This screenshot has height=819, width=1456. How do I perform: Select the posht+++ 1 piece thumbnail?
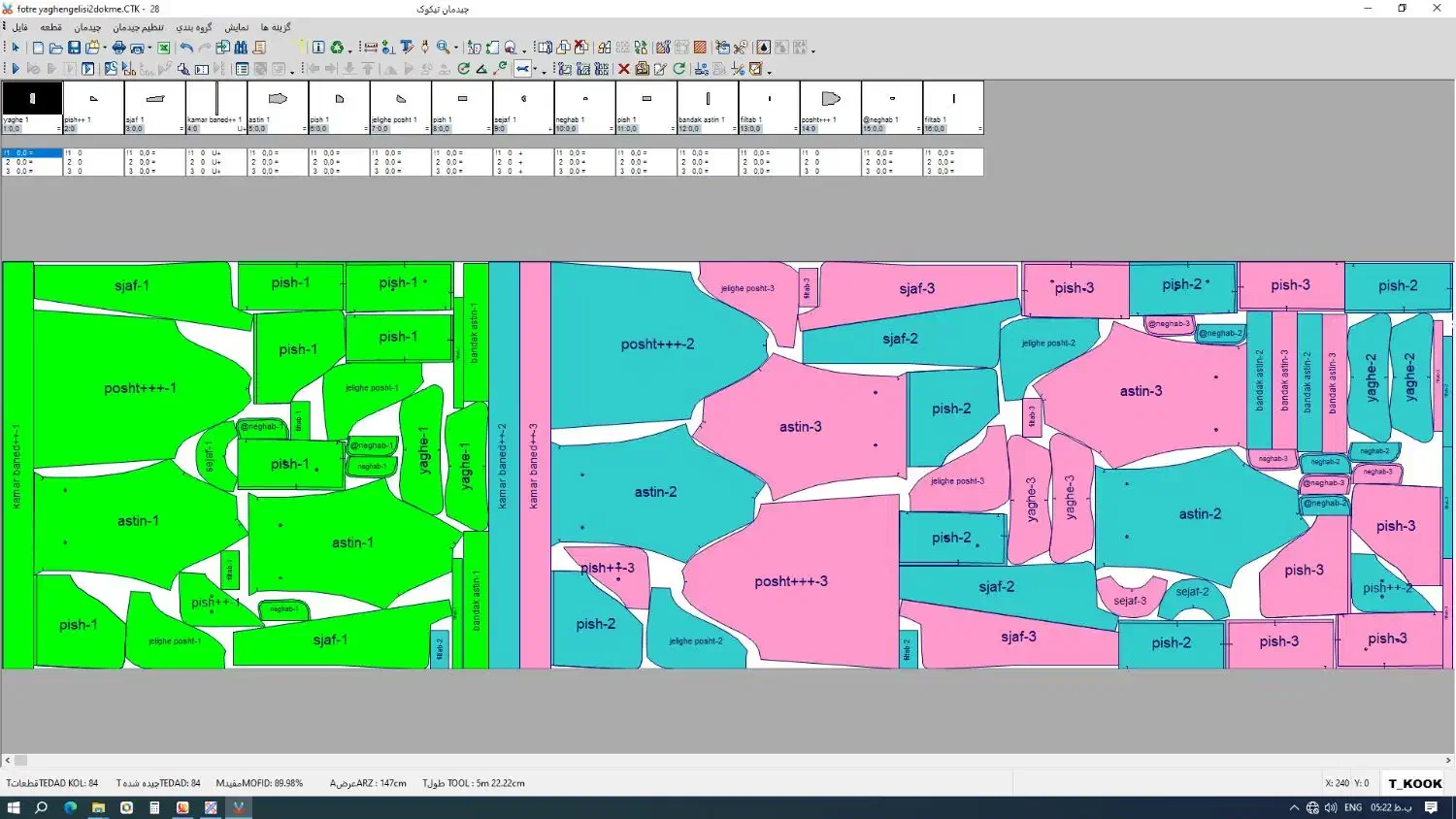830,100
